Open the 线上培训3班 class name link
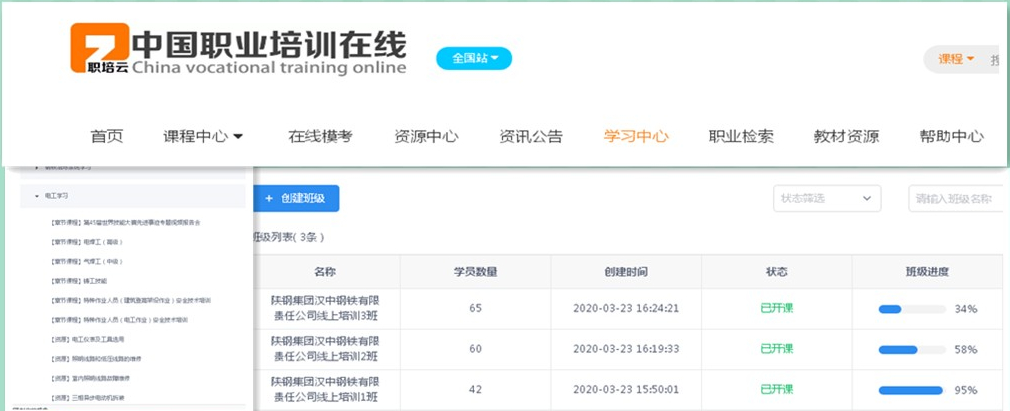Viewport: 1010px width, 411px height. click(x=325, y=307)
